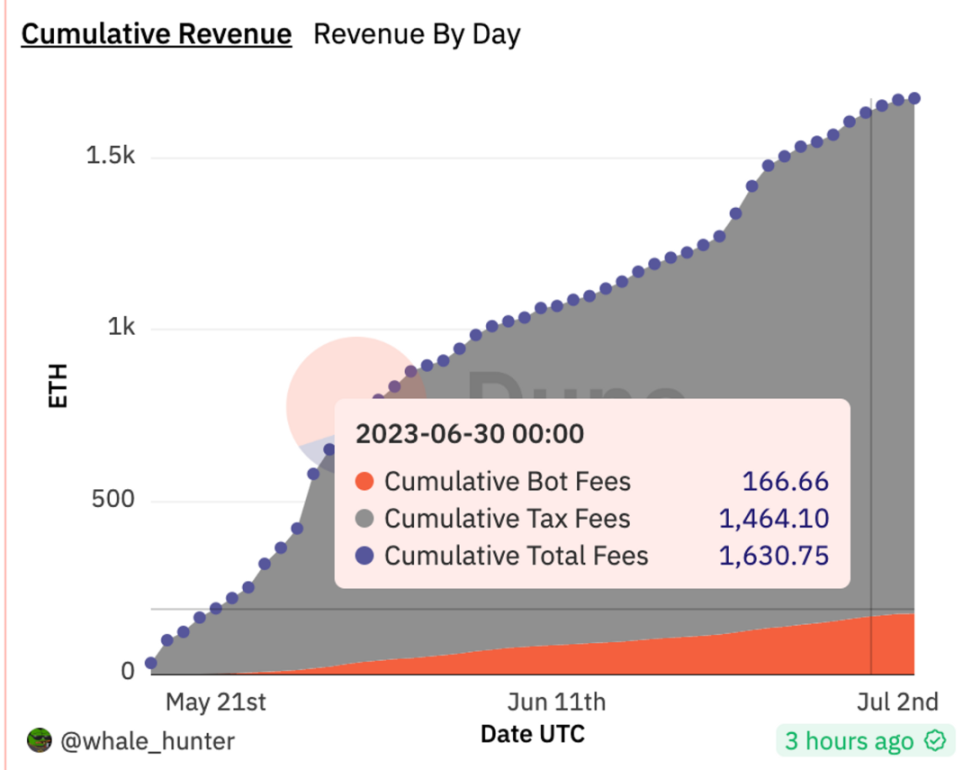Switch to Revenue By Day tab
Viewport: 972px width, 770px height.
(417, 34)
